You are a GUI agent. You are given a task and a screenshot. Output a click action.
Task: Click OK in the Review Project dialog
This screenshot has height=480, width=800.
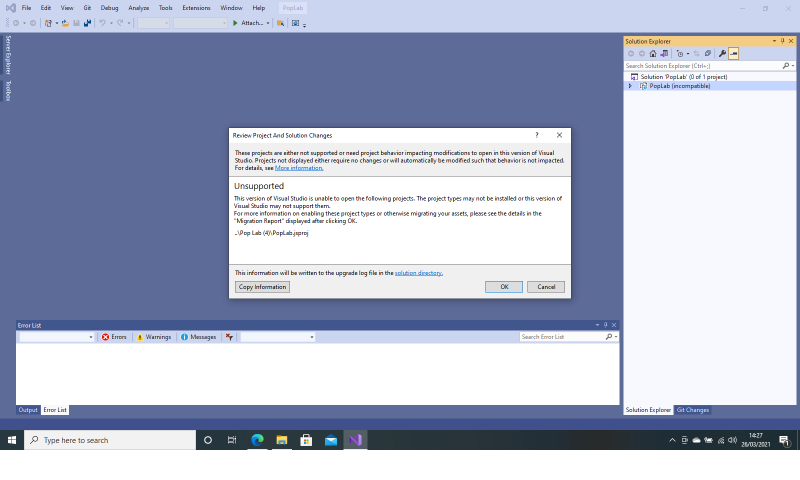pos(504,287)
